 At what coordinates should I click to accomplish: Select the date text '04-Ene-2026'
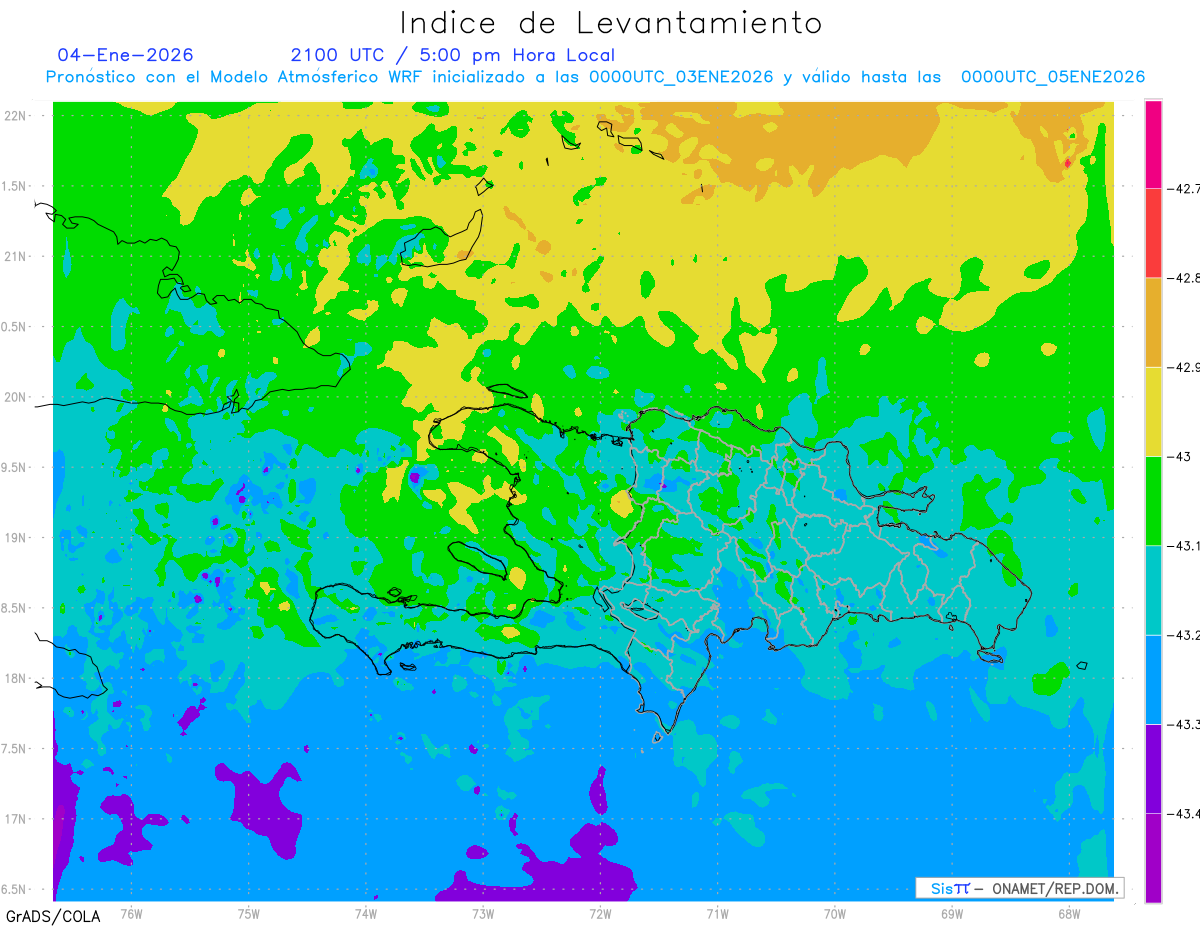[126, 55]
